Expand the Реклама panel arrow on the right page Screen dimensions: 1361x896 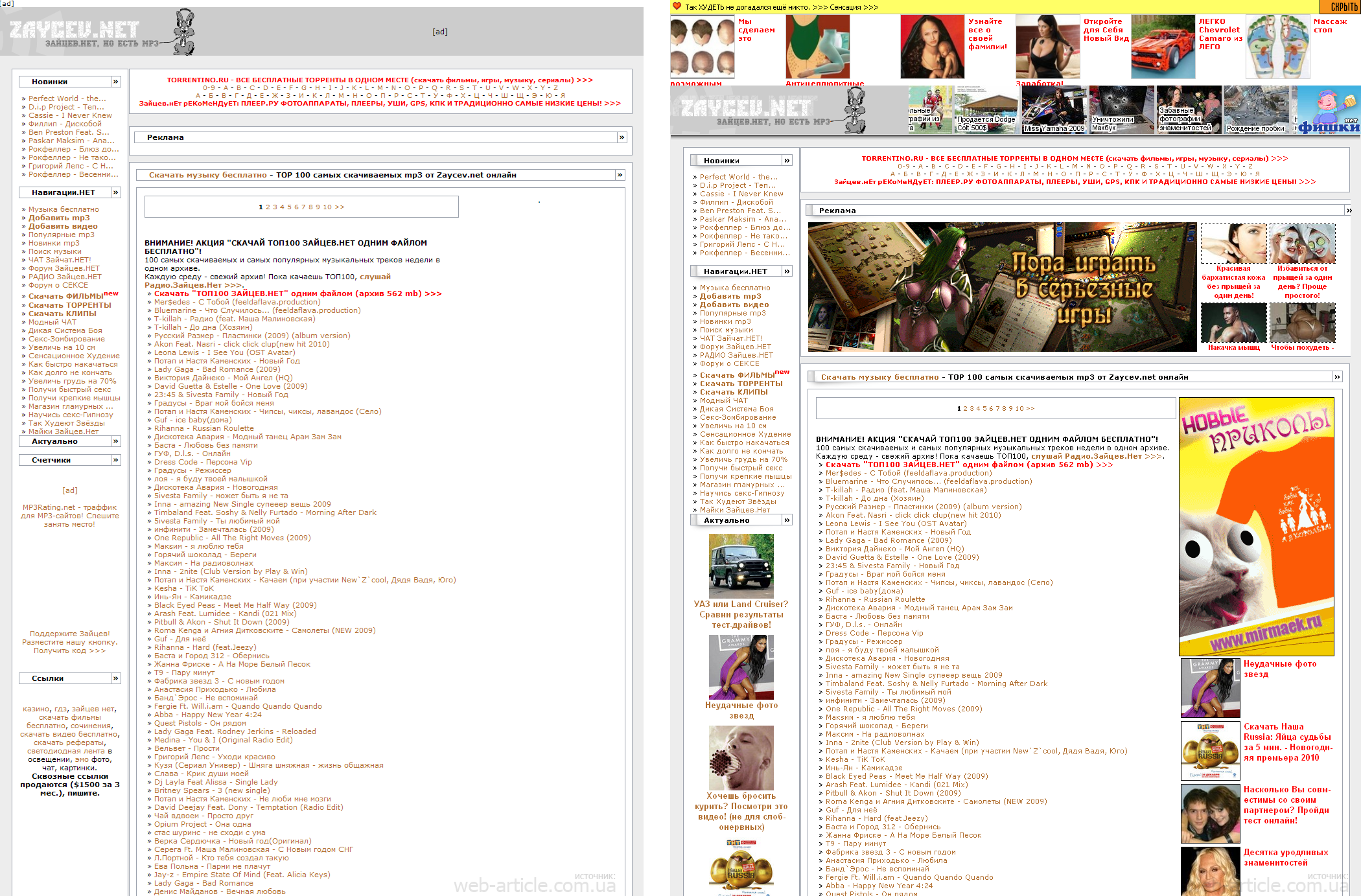click(1349, 211)
